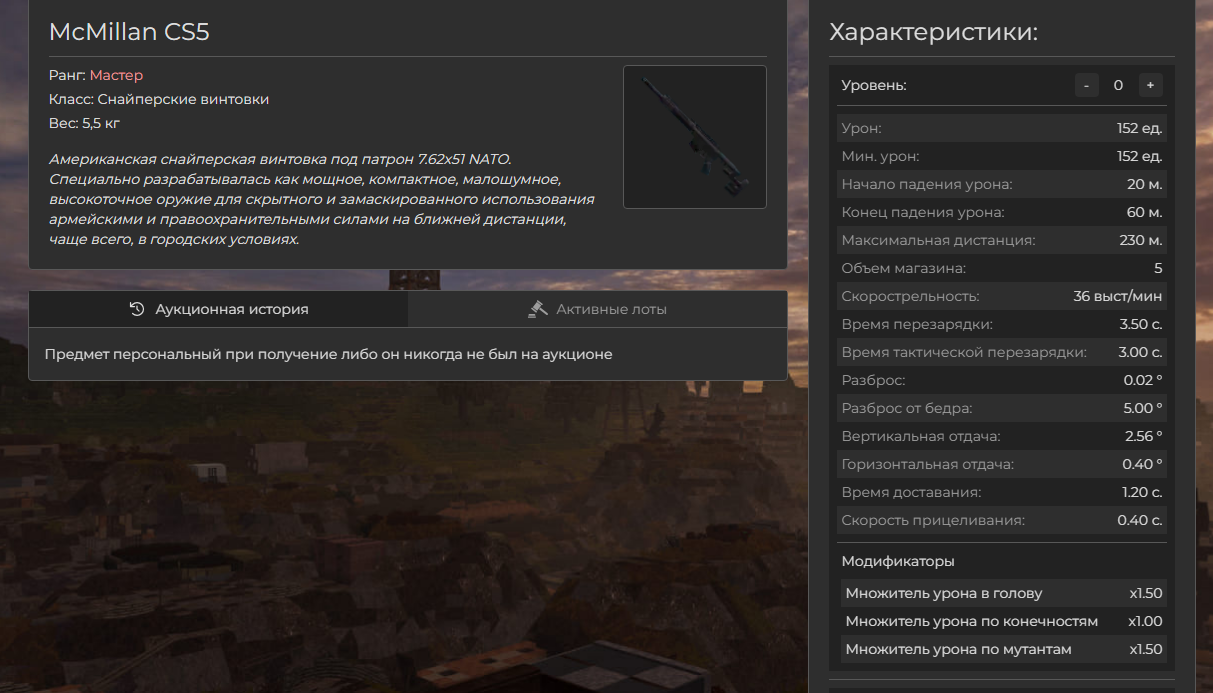The image size is (1213, 693).
Task: Click the McMillan CS5 title
Action: click(129, 32)
